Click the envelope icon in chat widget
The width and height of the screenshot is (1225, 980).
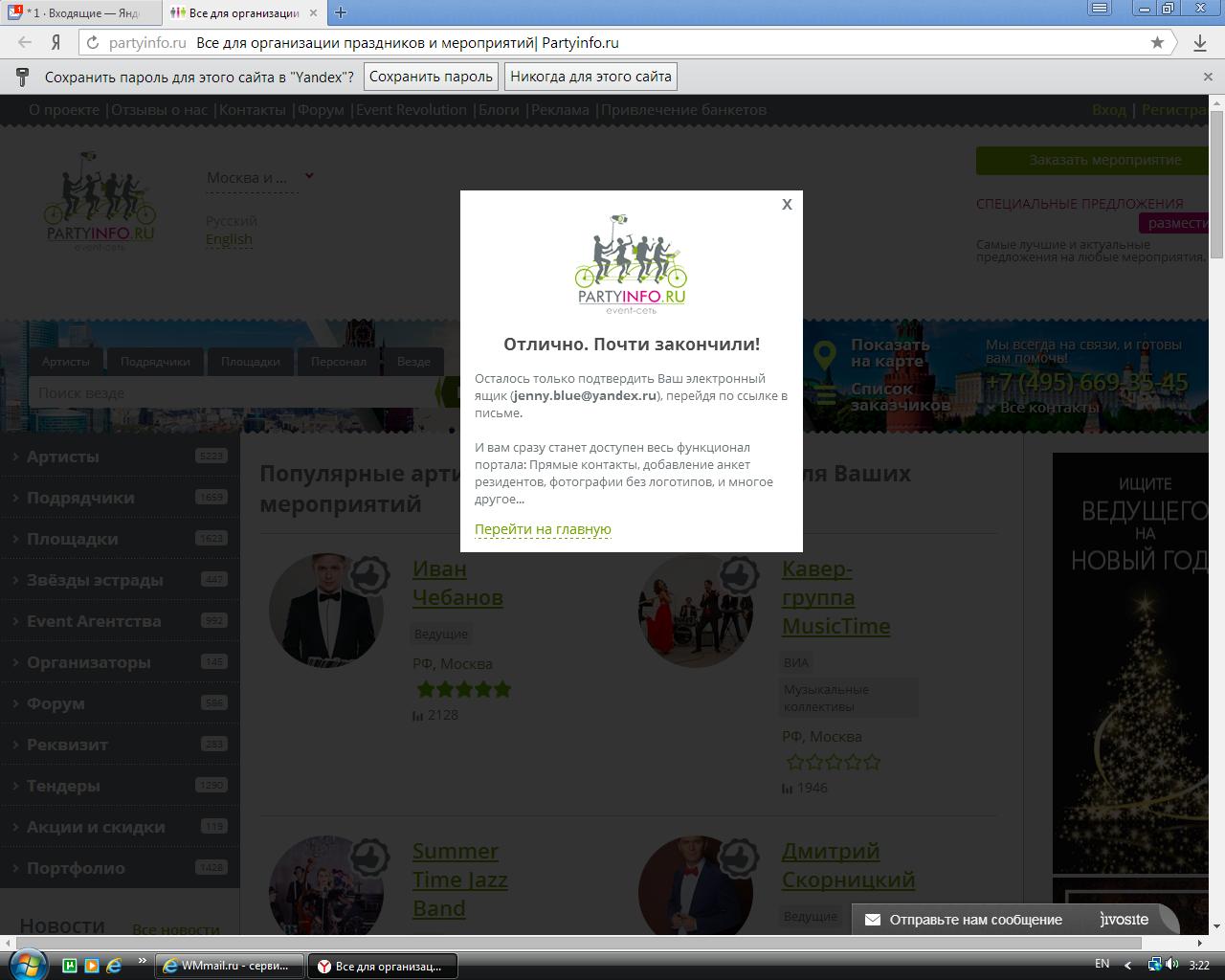click(x=872, y=920)
